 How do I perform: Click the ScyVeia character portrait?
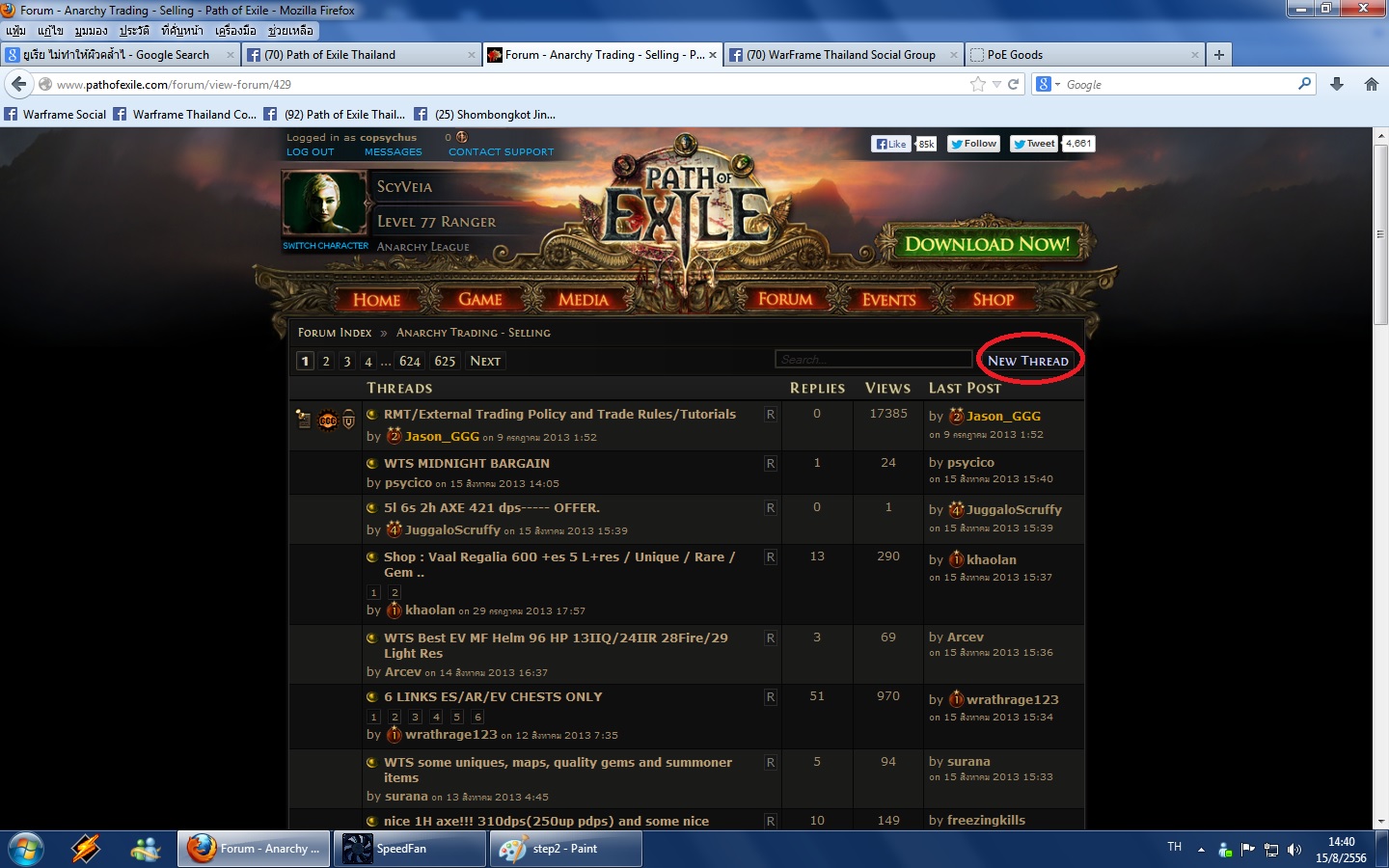tap(323, 203)
